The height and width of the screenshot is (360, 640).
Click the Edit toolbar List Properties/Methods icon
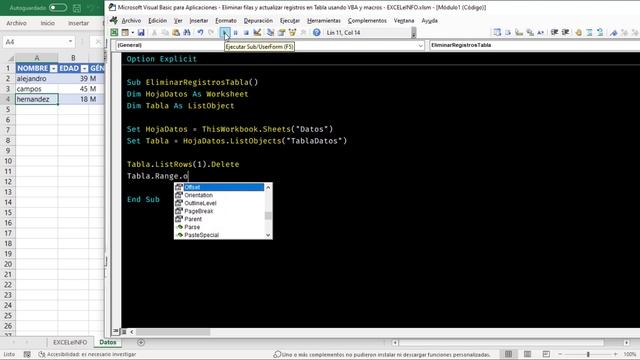[497, 33]
